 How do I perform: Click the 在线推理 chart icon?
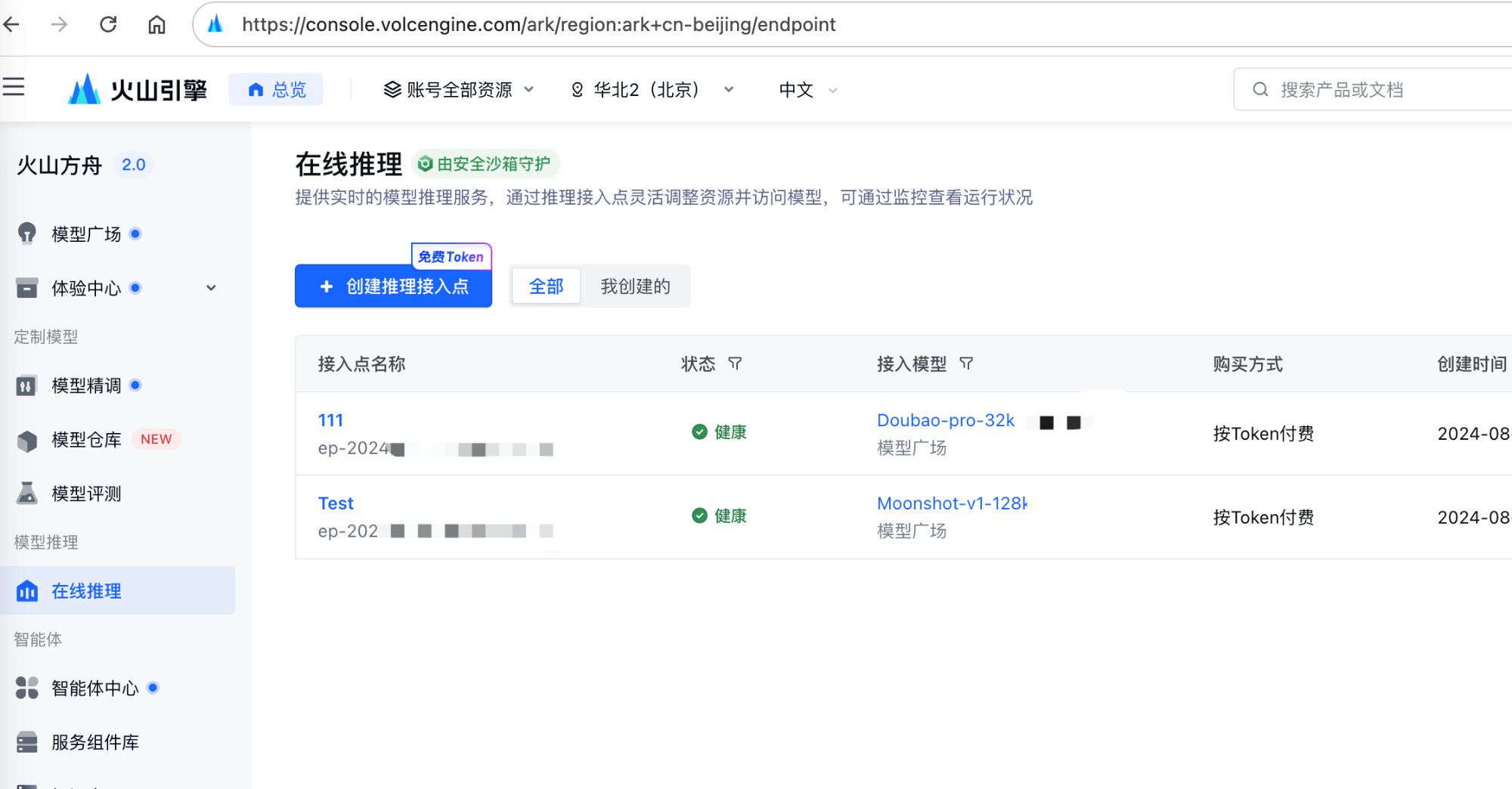(27, 591)
